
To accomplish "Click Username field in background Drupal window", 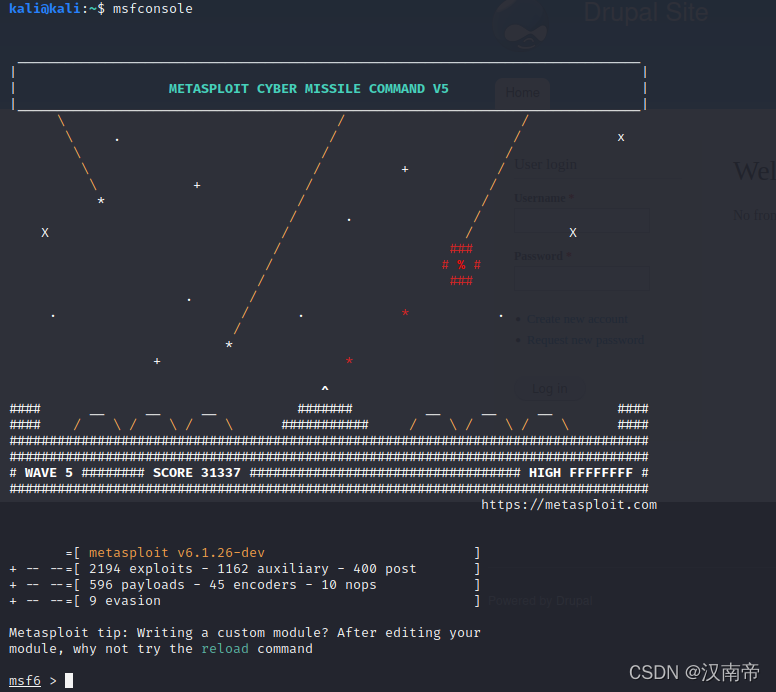I will click(582, 220).
